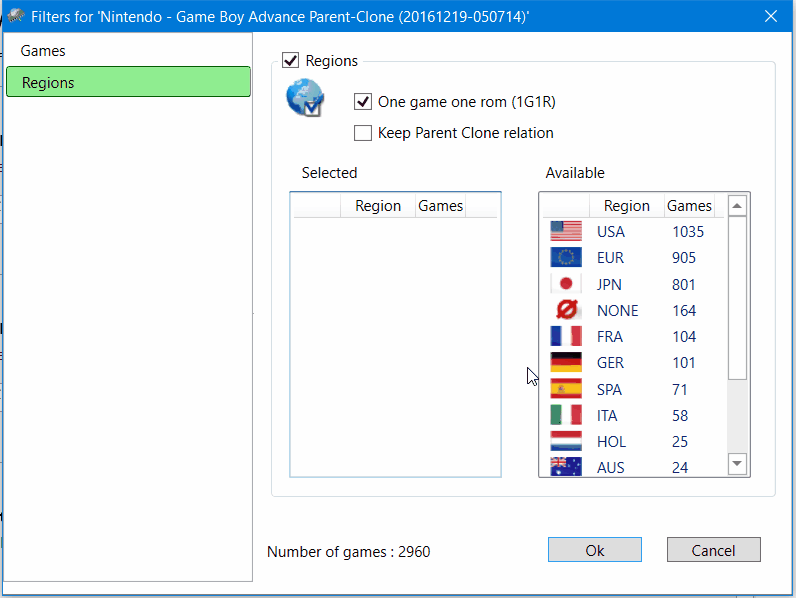Click the EUR flag icon
The height and width of the screenshot is (598, 796).
click(x=566, y=257)
